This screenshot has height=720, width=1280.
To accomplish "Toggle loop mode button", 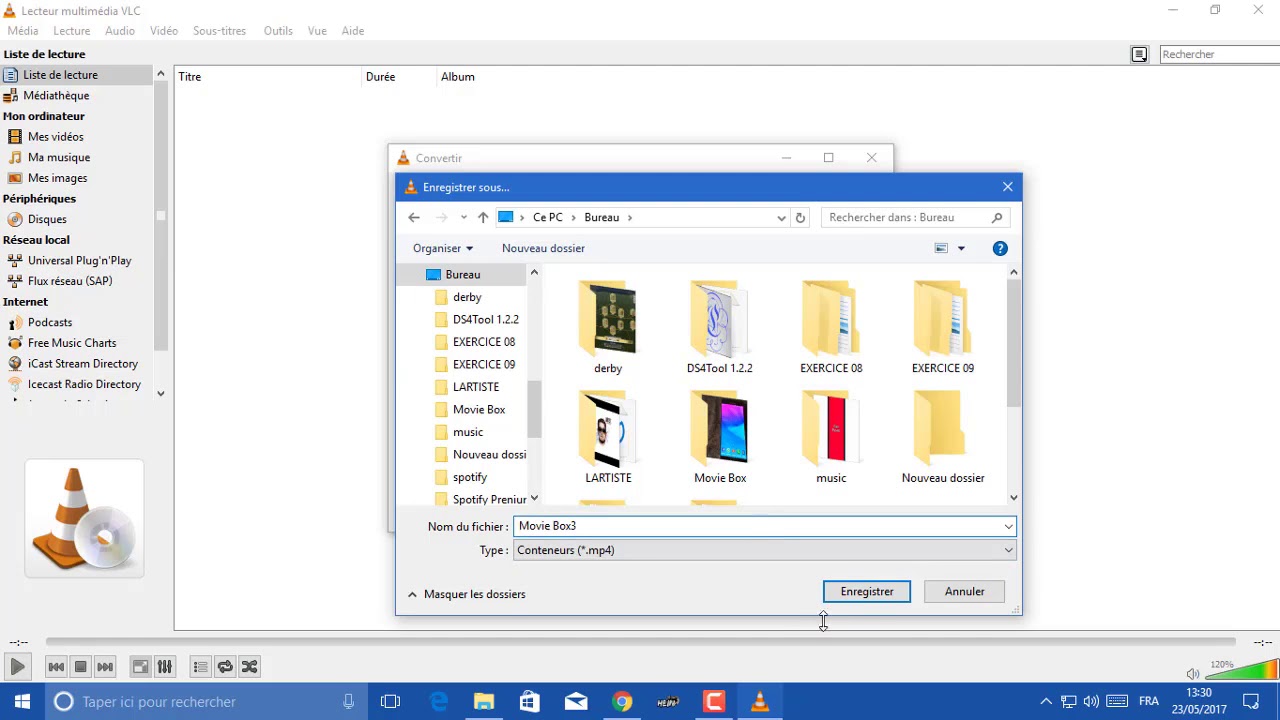I will coord(225,667).
